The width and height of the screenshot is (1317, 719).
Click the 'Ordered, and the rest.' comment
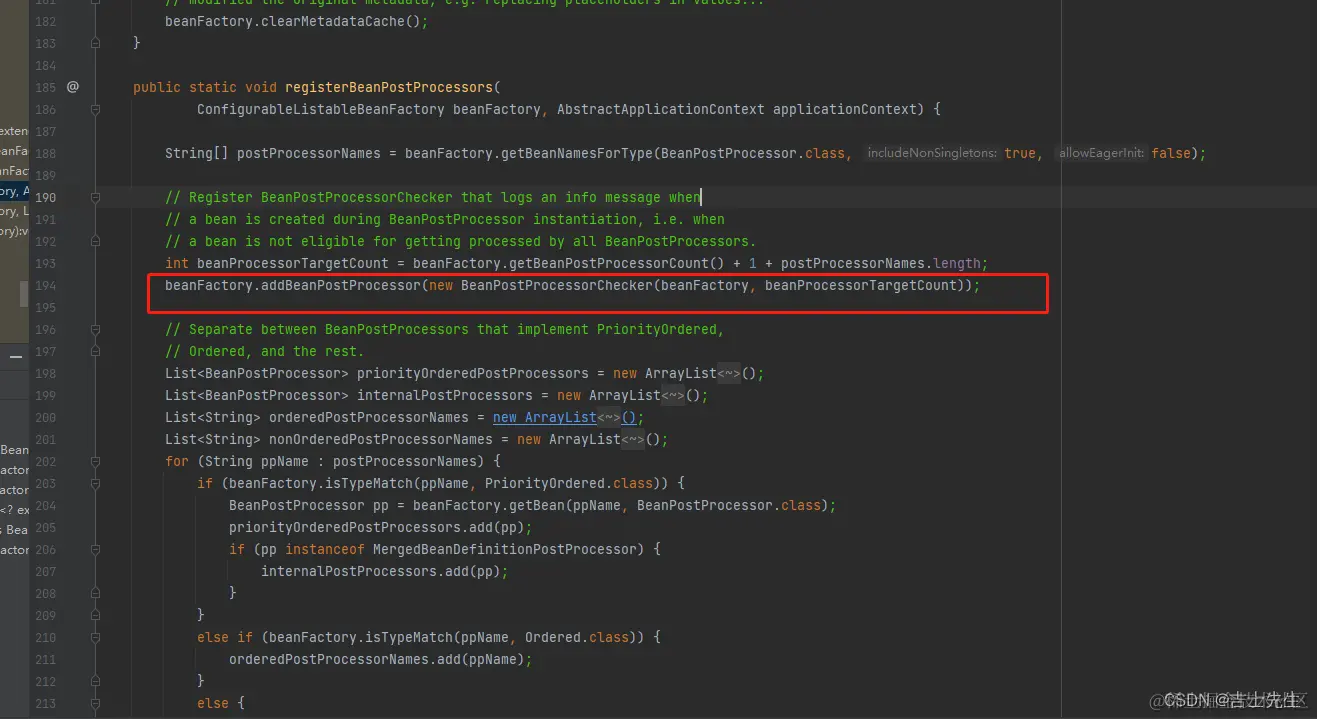click(265, 351)
